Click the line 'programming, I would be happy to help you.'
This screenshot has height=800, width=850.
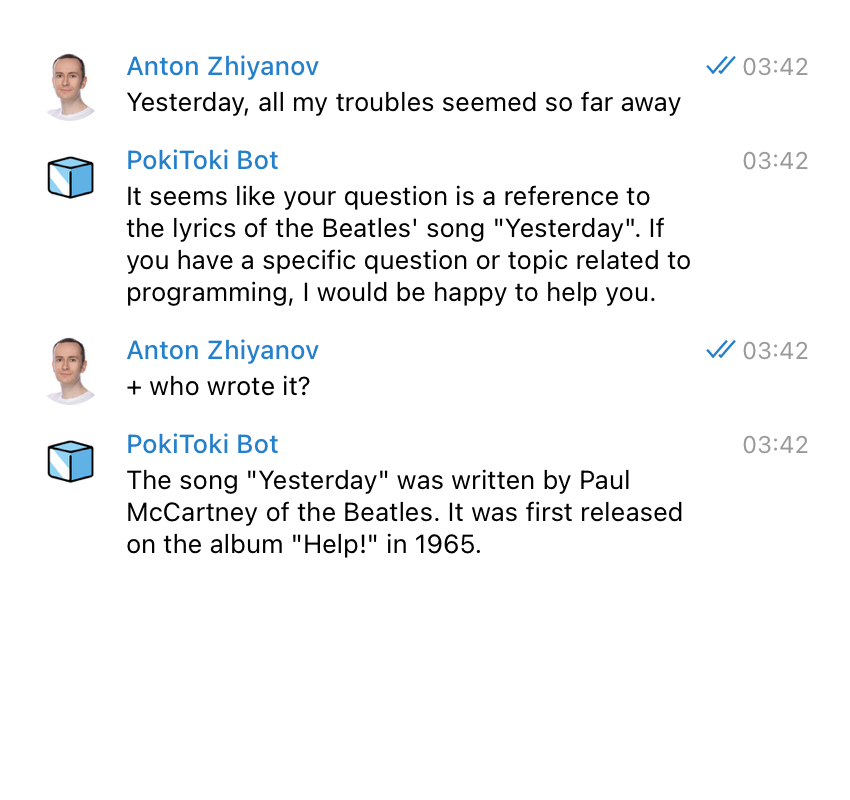click(x=391, y=293)
